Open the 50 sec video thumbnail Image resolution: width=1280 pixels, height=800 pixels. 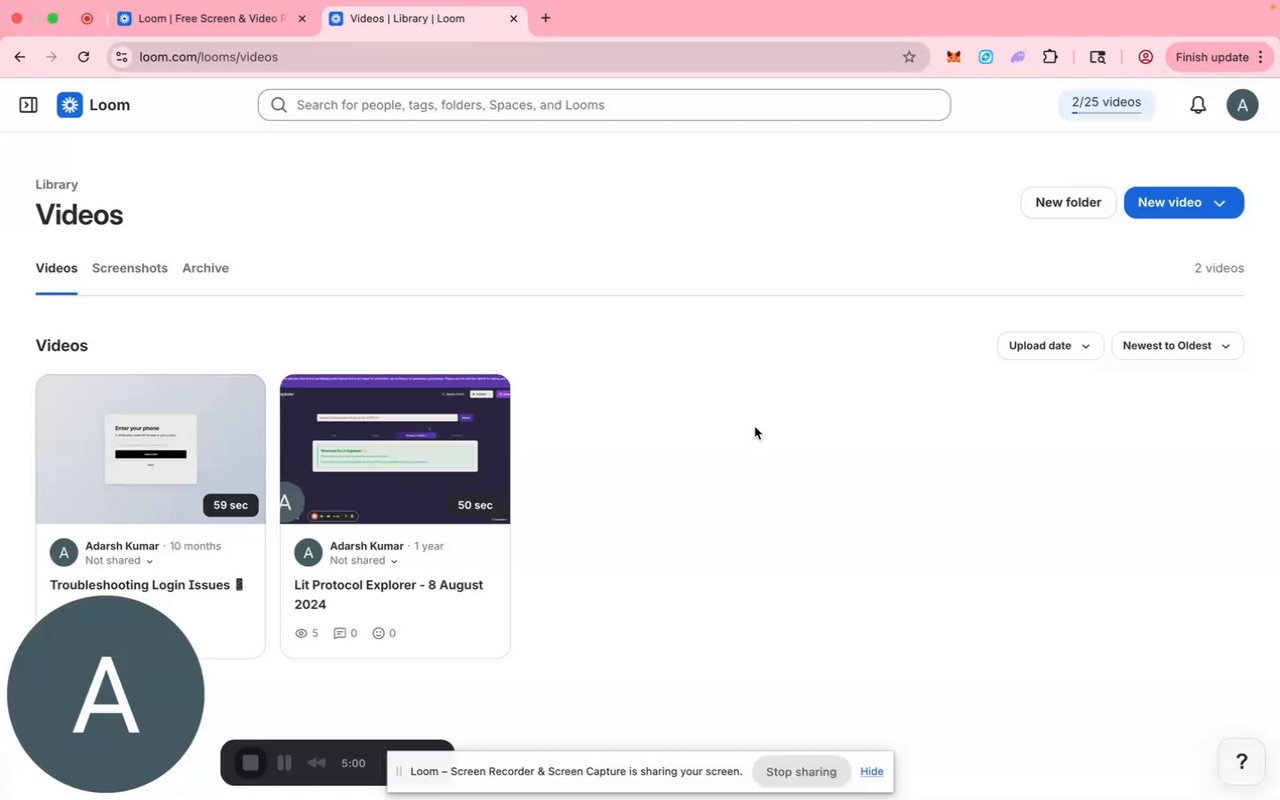[395, 449]
